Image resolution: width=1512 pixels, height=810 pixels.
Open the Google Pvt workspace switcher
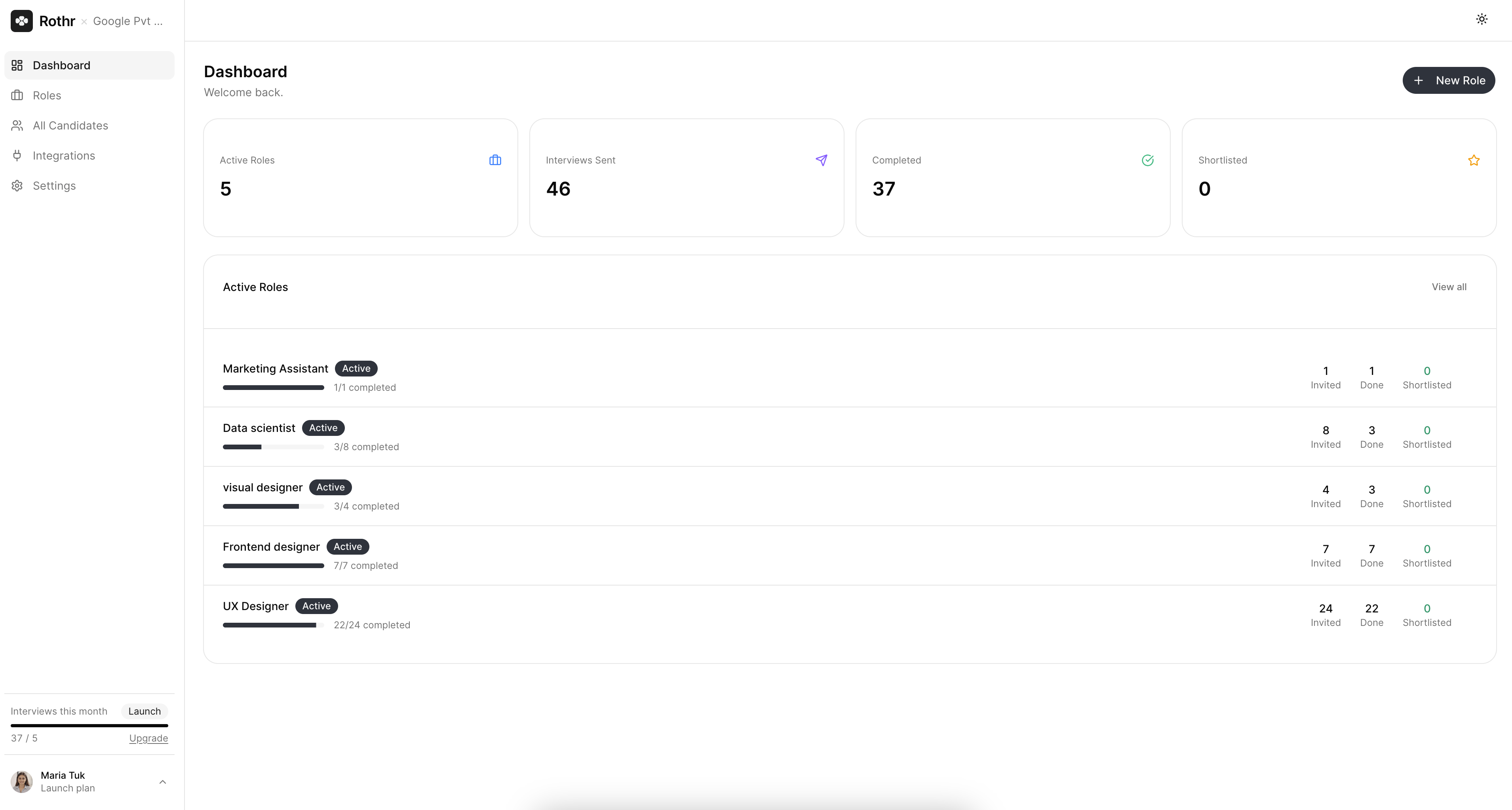tap(127, 21)
